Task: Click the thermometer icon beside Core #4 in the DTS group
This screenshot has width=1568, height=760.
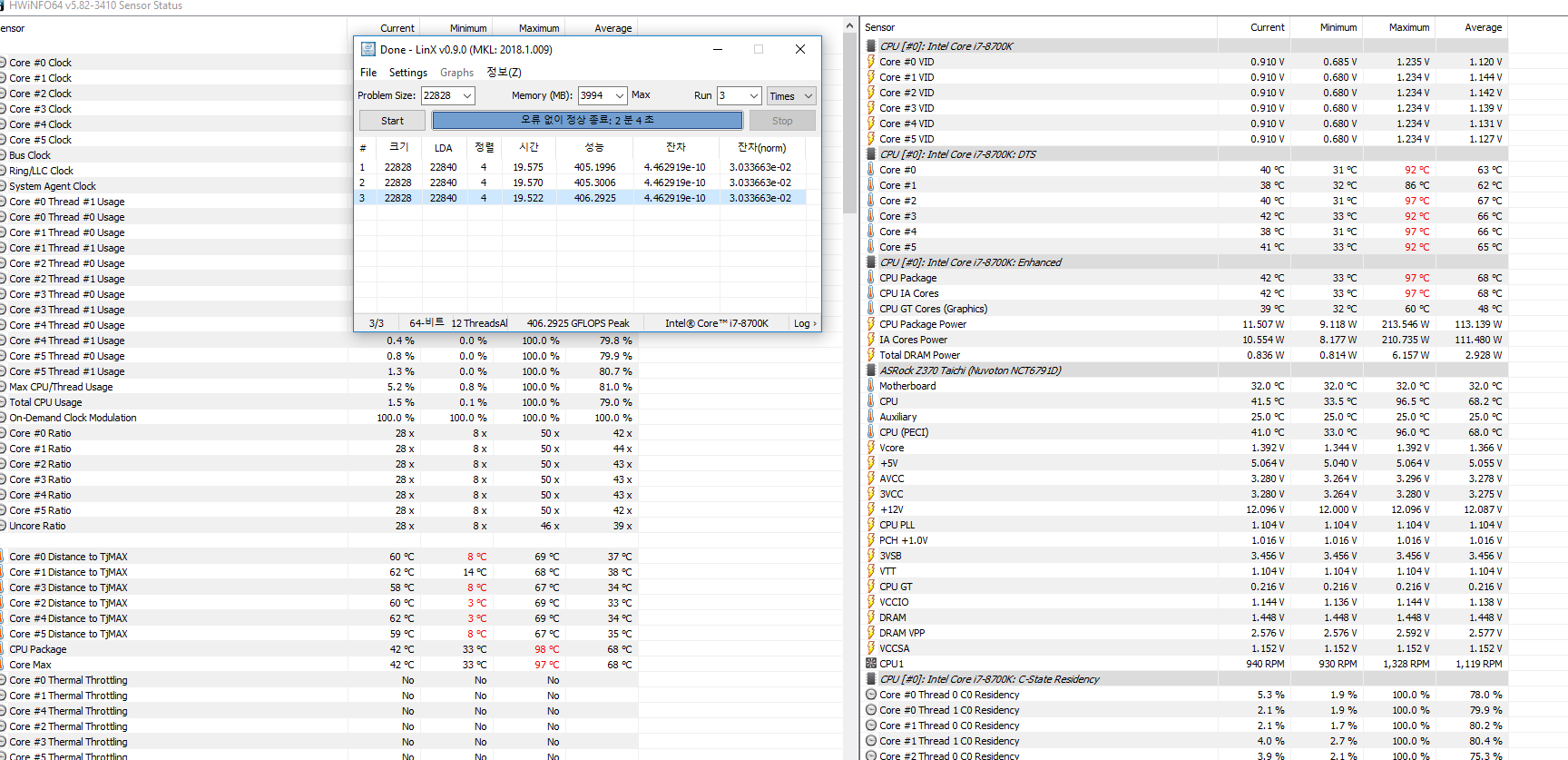Action: tap(871, 232)
